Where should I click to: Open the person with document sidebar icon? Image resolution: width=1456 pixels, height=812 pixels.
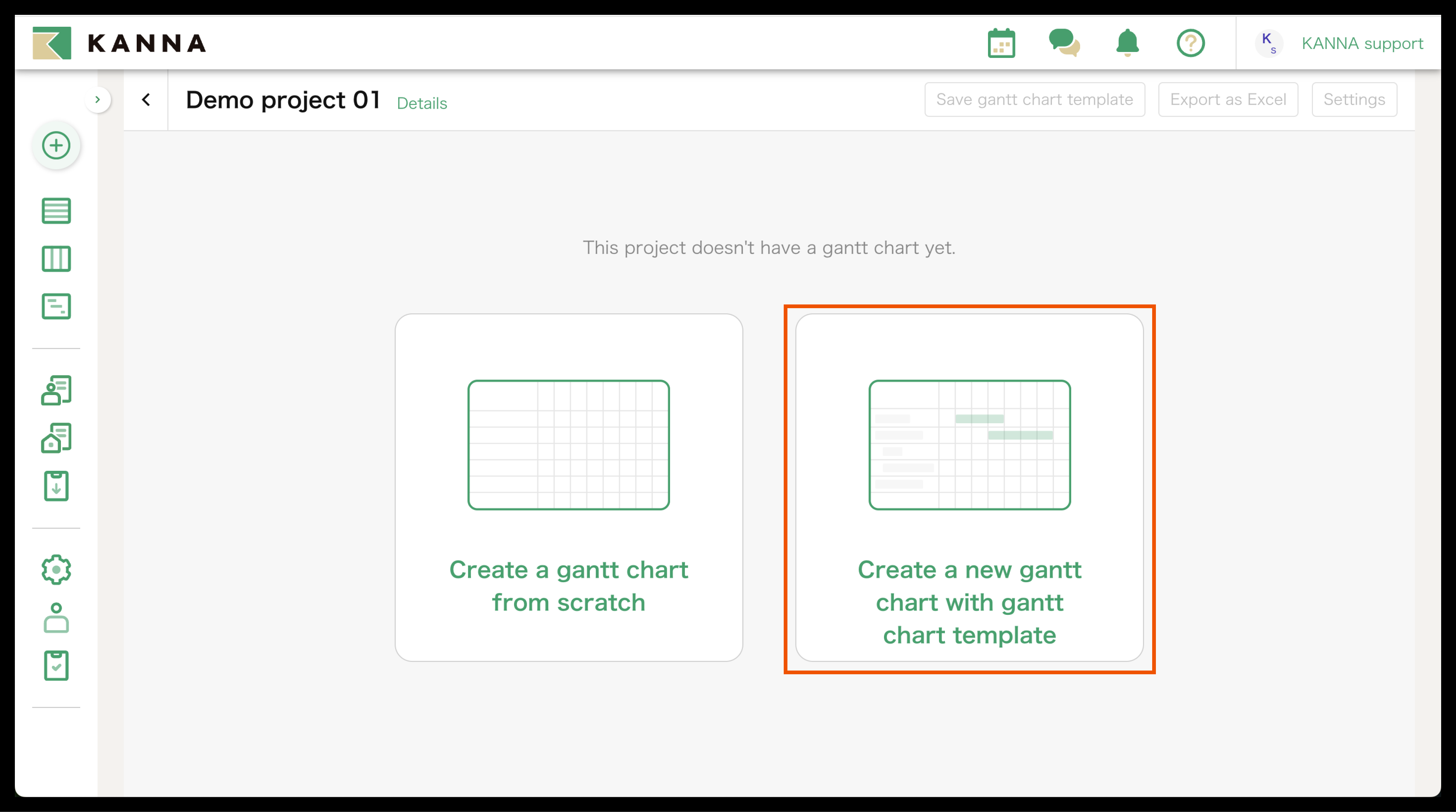click(56, 391)
